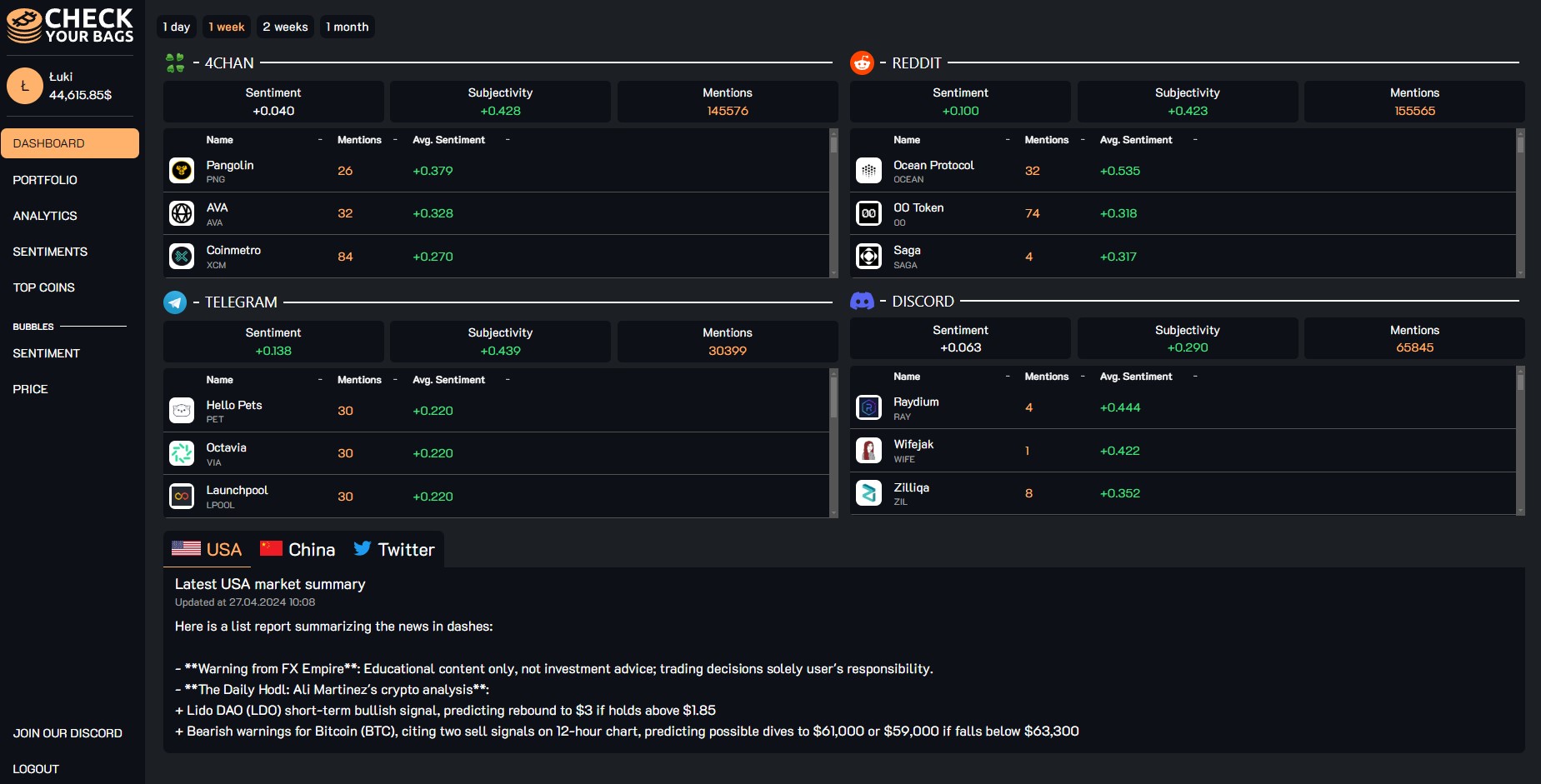
Task: Go to Portfolio page
Action: pyautogui.click(x=45, y=180)
